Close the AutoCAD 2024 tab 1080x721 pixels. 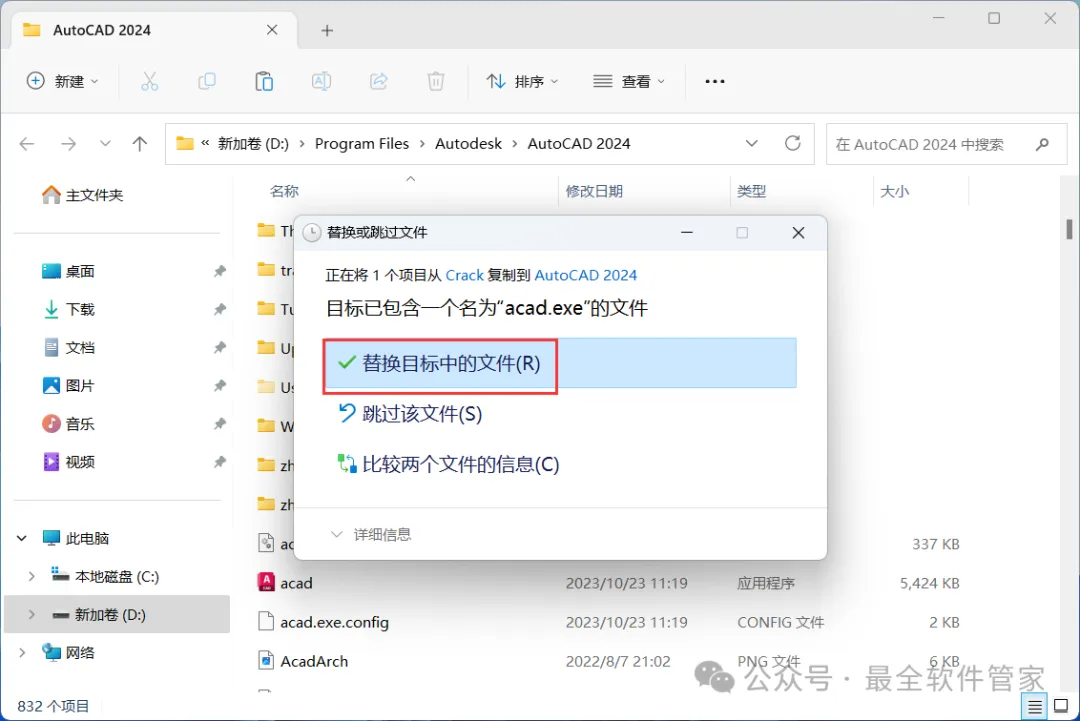[272, 30]
